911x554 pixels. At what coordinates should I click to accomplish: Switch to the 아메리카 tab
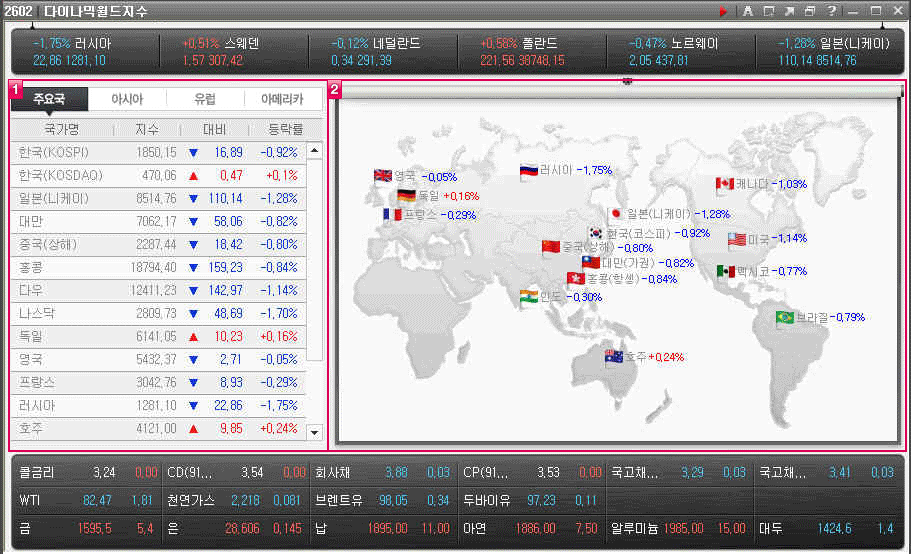(x=282, y=99)
